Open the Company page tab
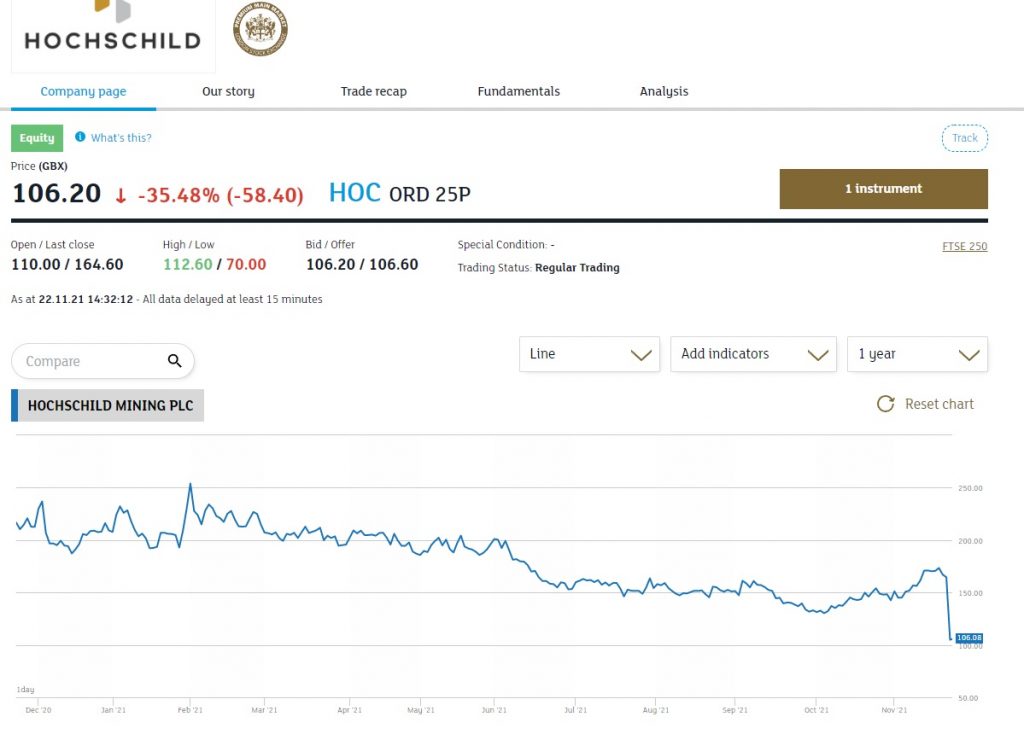 84,91
